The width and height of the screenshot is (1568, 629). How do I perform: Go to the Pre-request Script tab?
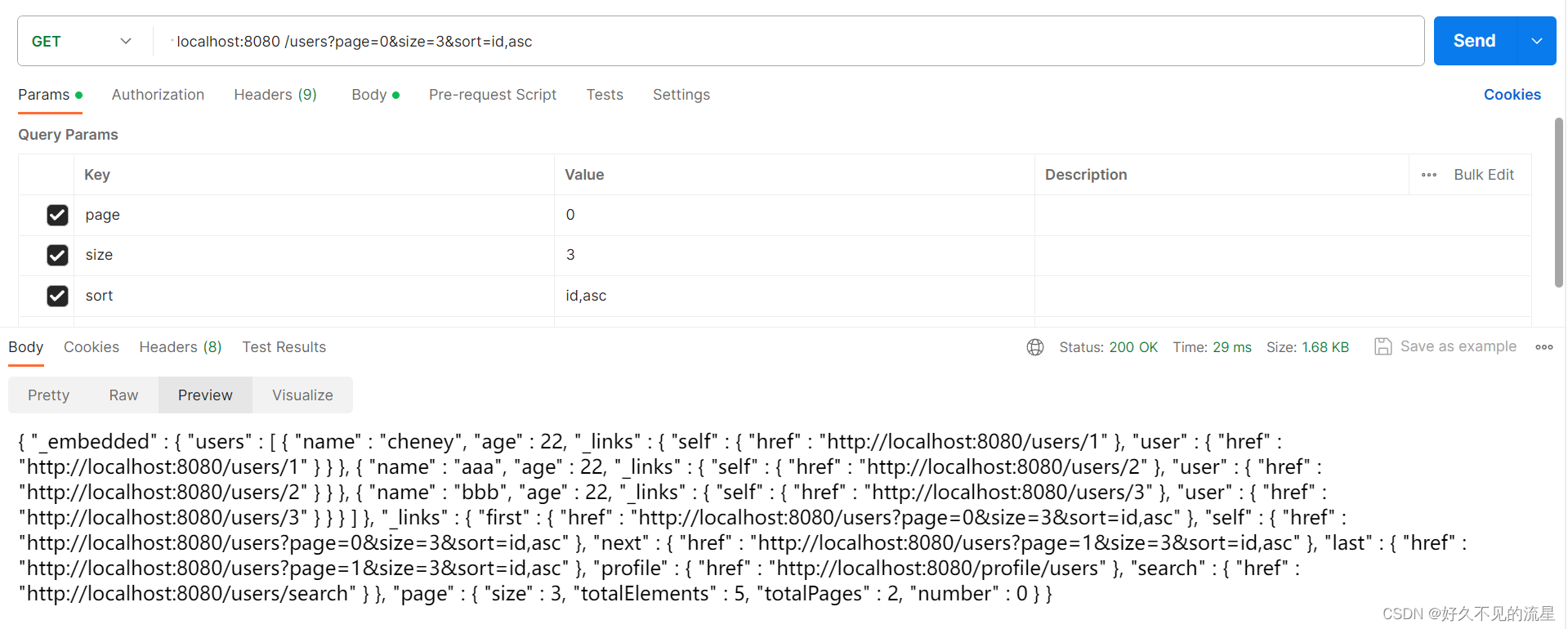(493, 95)
